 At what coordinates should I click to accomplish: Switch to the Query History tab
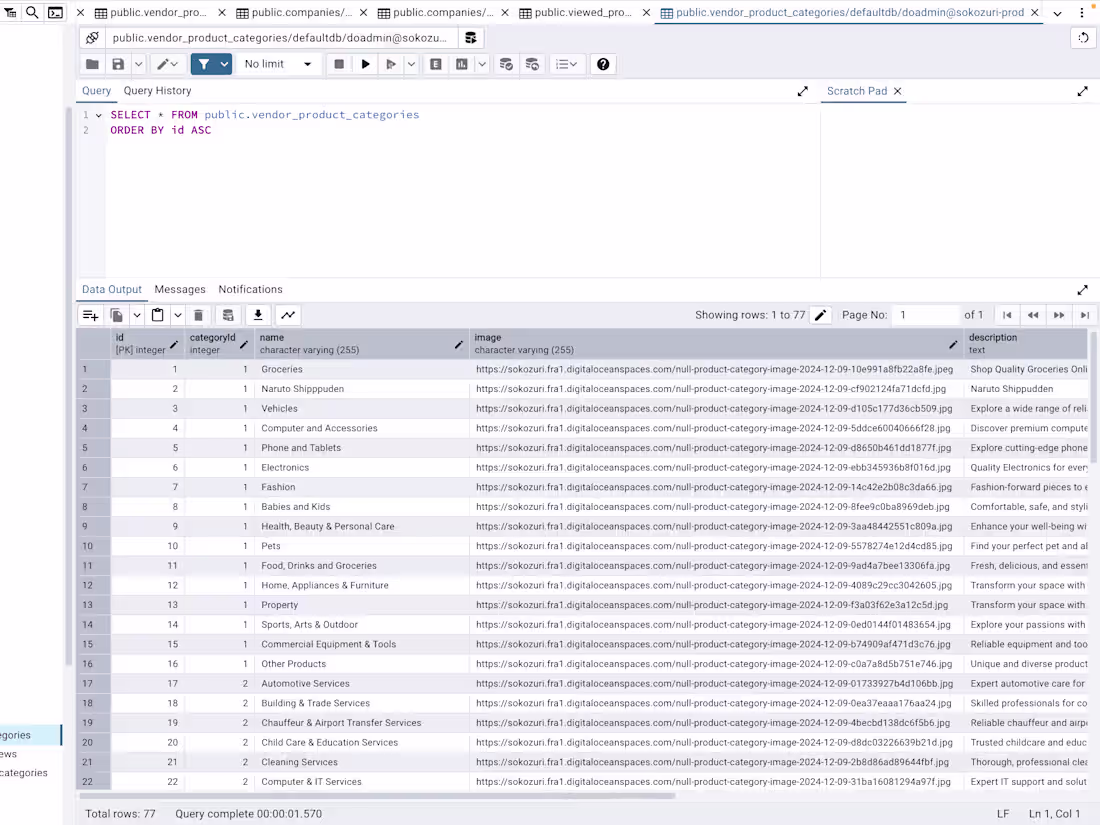[x=157, y=90]
